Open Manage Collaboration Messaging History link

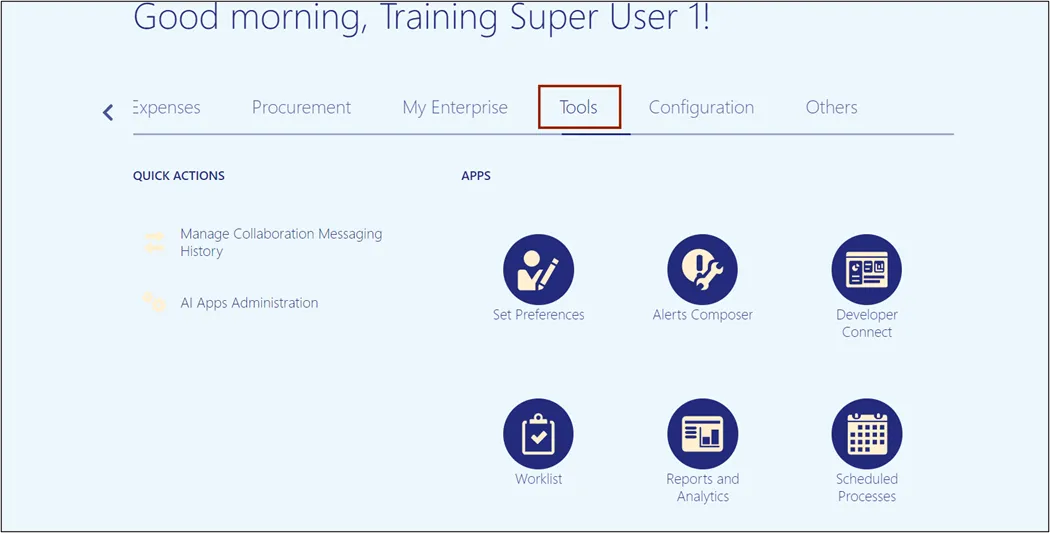tap(281, 242)
